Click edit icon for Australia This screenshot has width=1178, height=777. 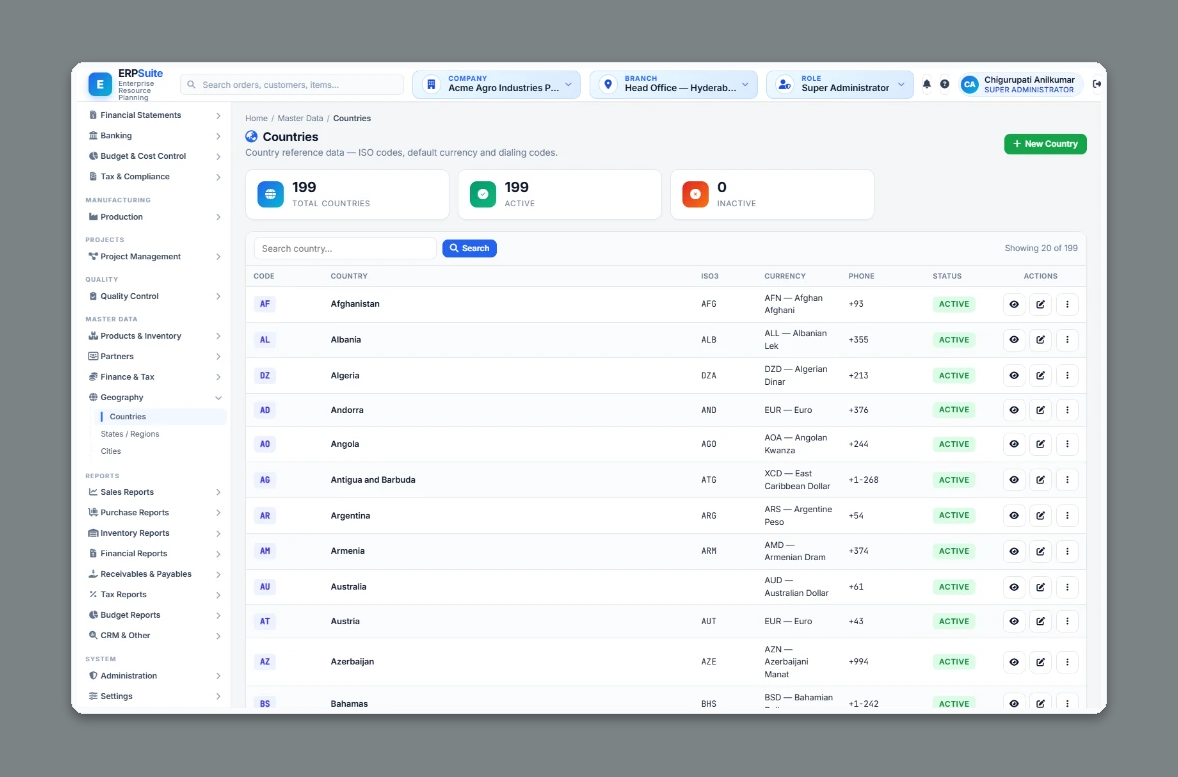click(1041, 587)
